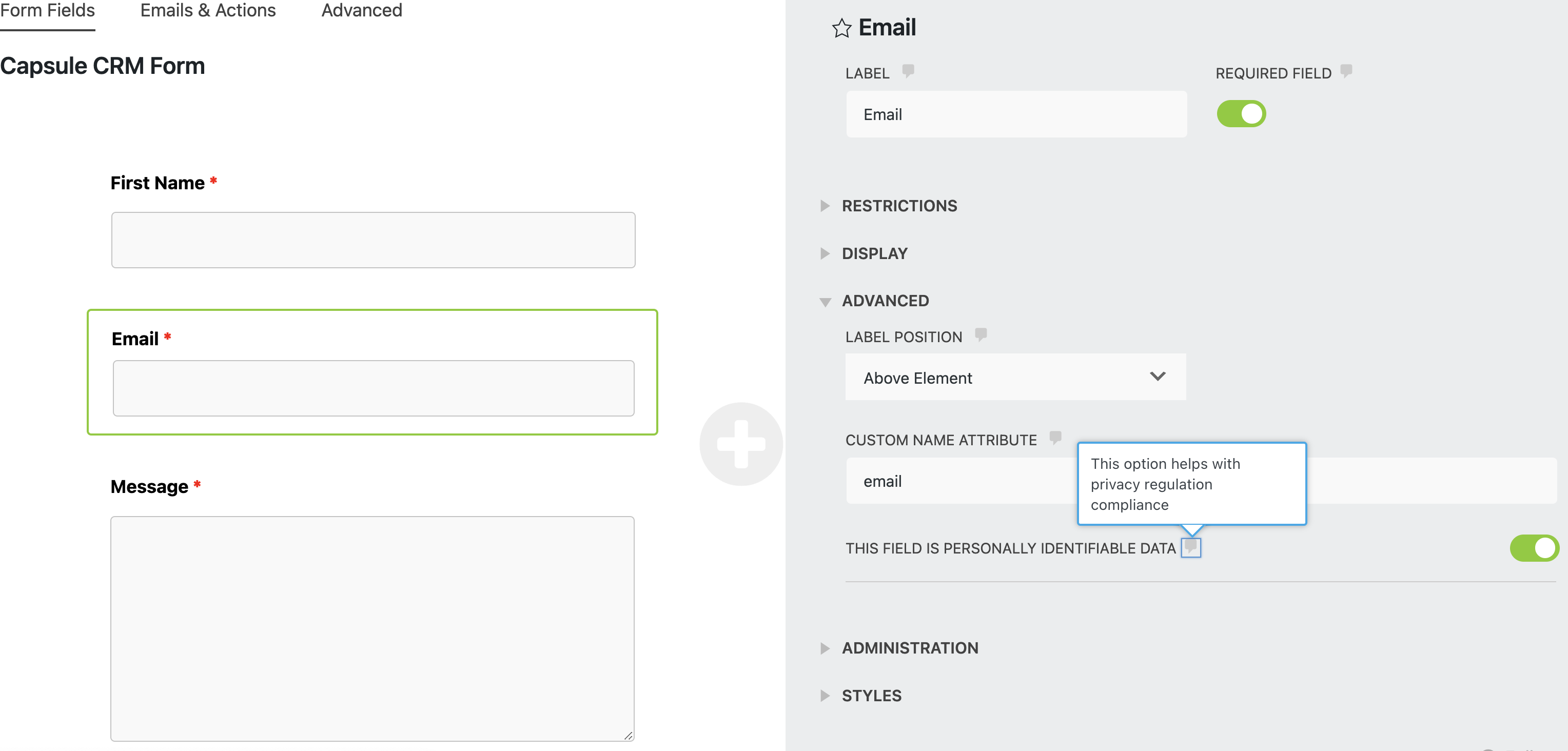Click the tooltip beside CUSTOM NAME ATTRIBUTE
The width and height of the screenshot is (1568, 751).
1055,438
